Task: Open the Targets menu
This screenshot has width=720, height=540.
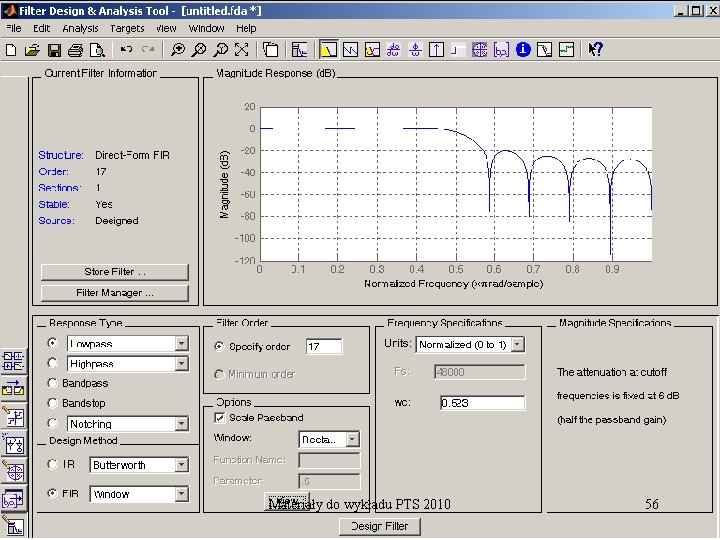Action: [x=127, y=29]
